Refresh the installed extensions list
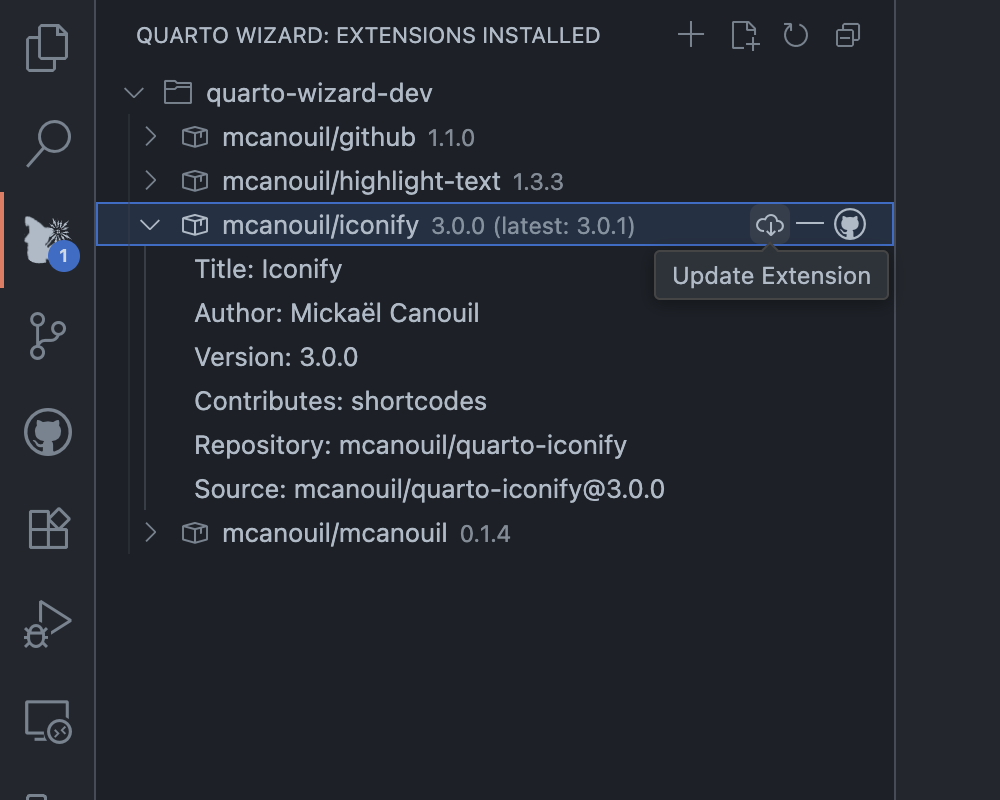 (795, 35)
